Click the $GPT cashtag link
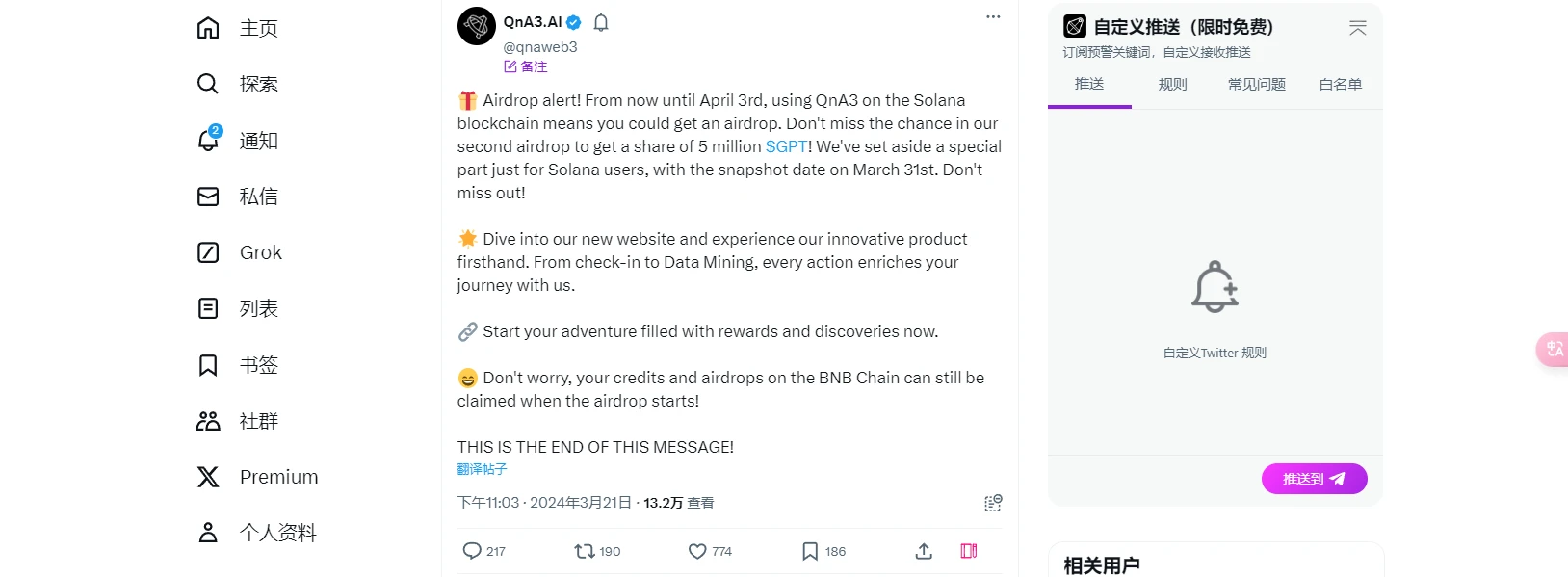Screen dimensions: 1568x577 [786, 146]
